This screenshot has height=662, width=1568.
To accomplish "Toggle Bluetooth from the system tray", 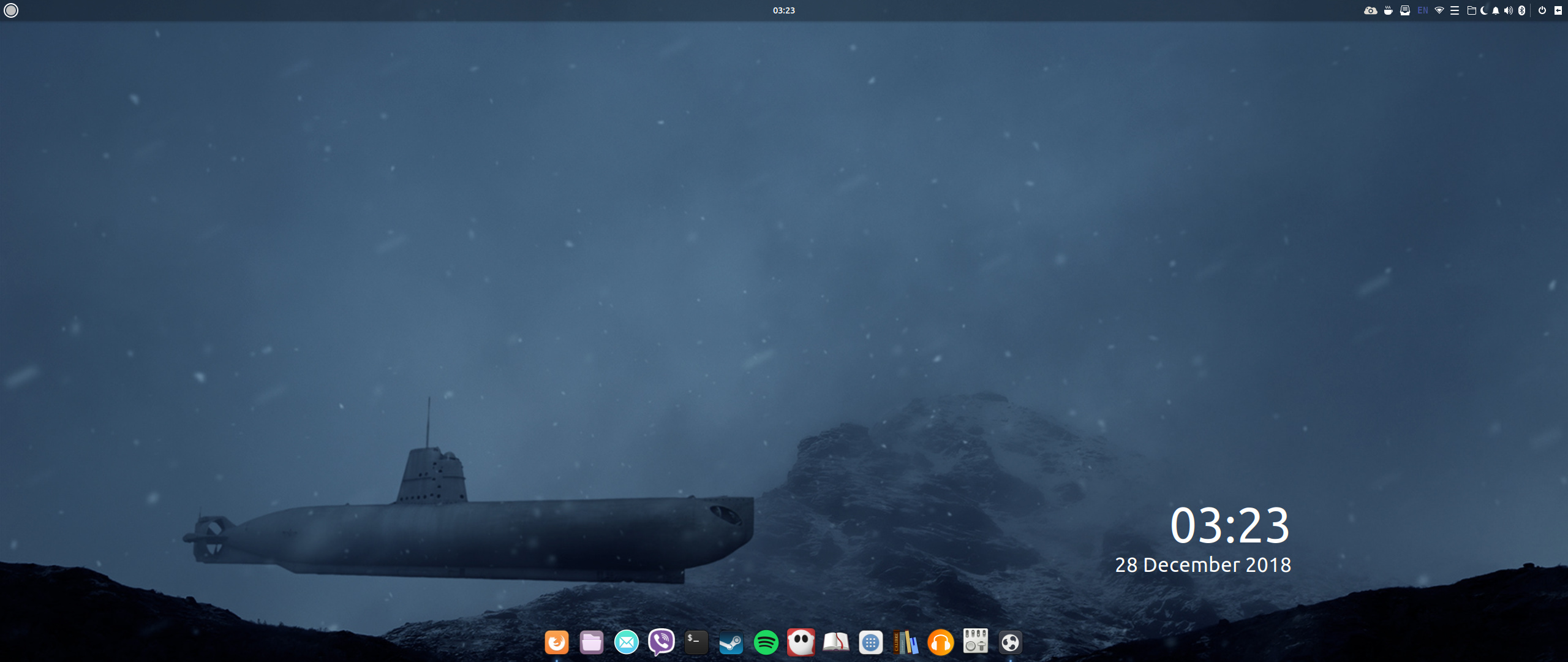I will pyautogui.click(x=1521, y=10).
